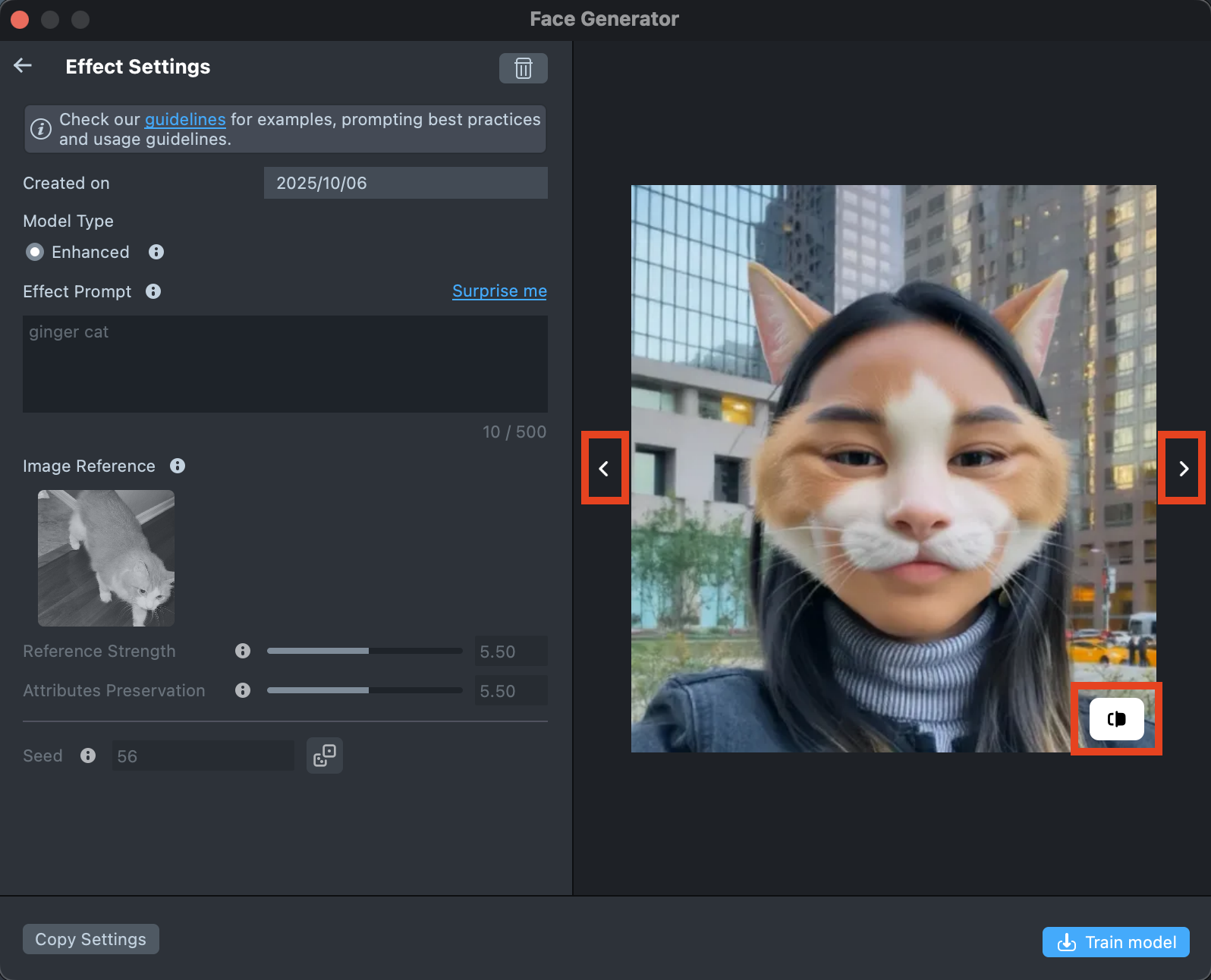The width and height of the screenshot is (1211, 980).
Task: Click the back arrow beside Effect Settings
Action: [23, 66]
